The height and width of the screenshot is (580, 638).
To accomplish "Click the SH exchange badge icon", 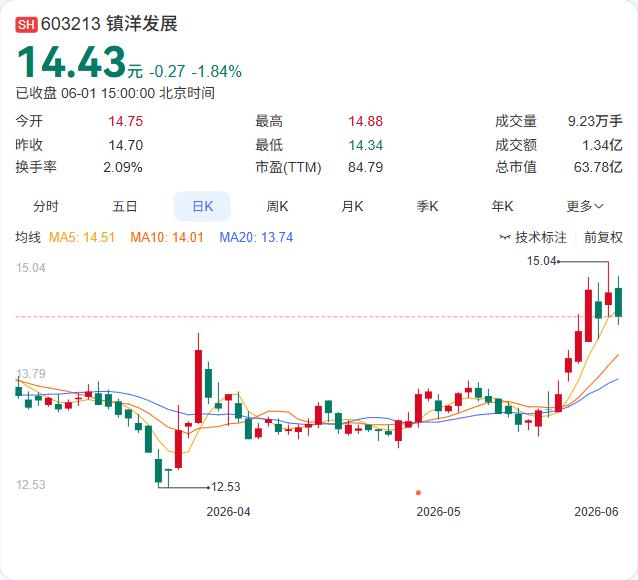I will tap(26, 24).
